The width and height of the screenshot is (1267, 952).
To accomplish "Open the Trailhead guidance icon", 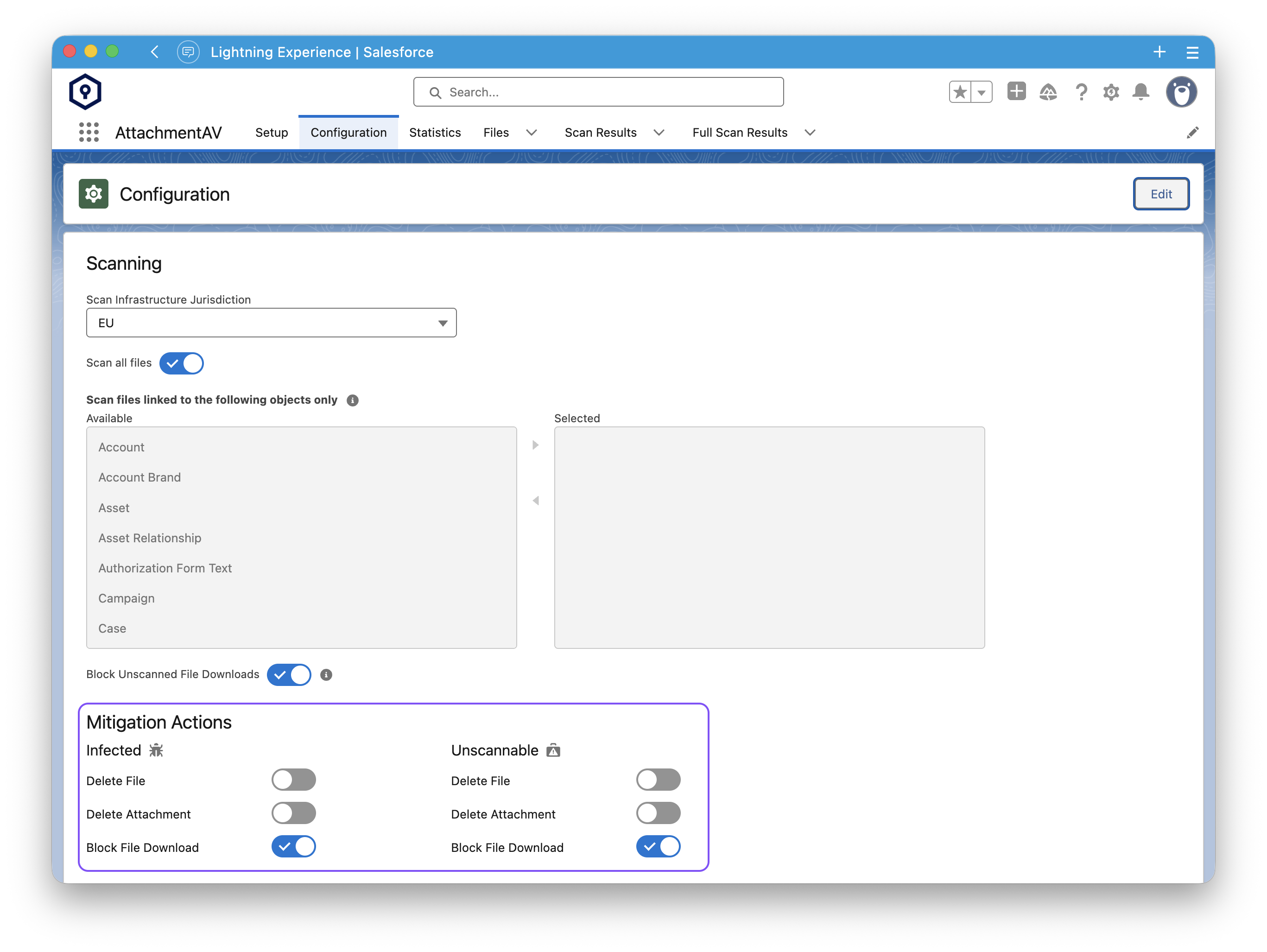I will tap(1048, 92).
